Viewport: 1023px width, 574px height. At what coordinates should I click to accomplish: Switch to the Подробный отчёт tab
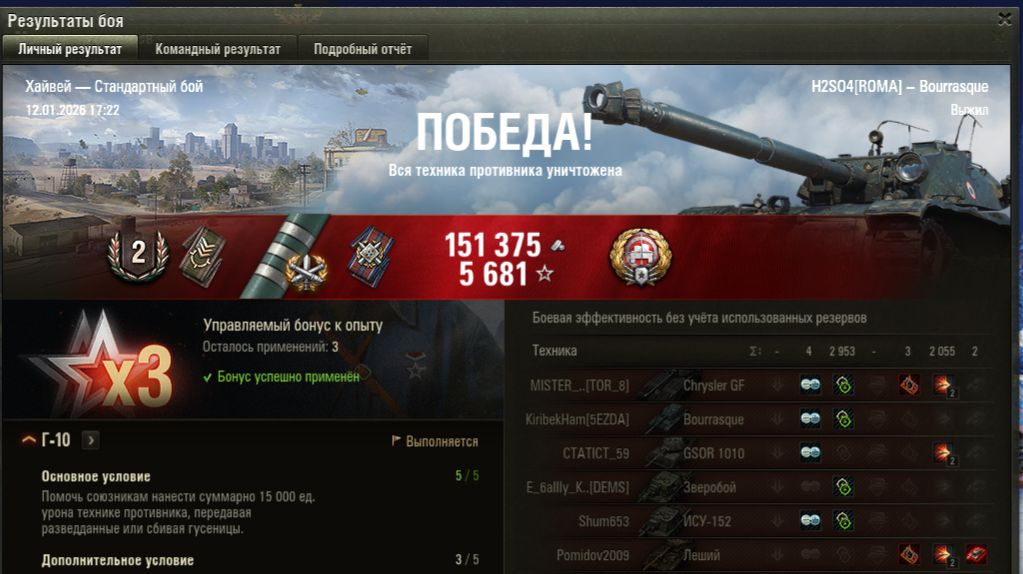[x=362, y=49]
